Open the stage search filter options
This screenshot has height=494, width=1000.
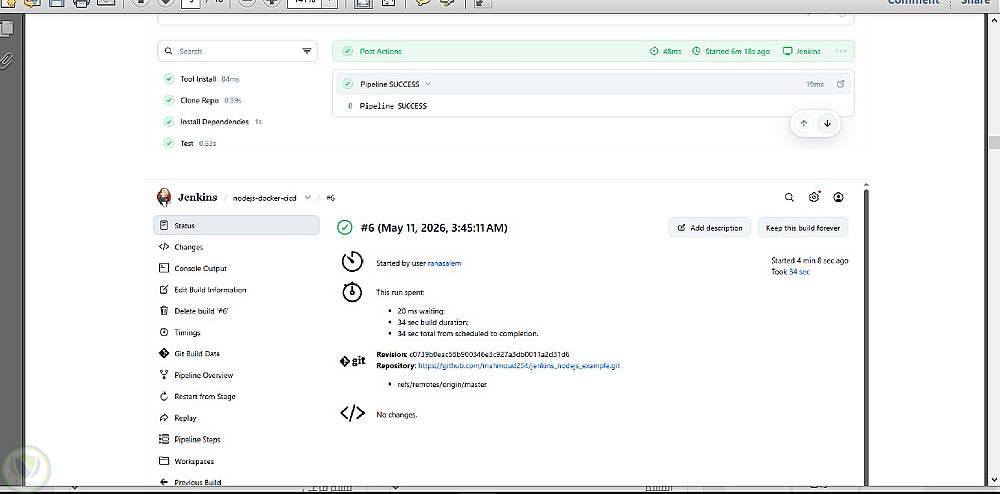click(307, 51)
